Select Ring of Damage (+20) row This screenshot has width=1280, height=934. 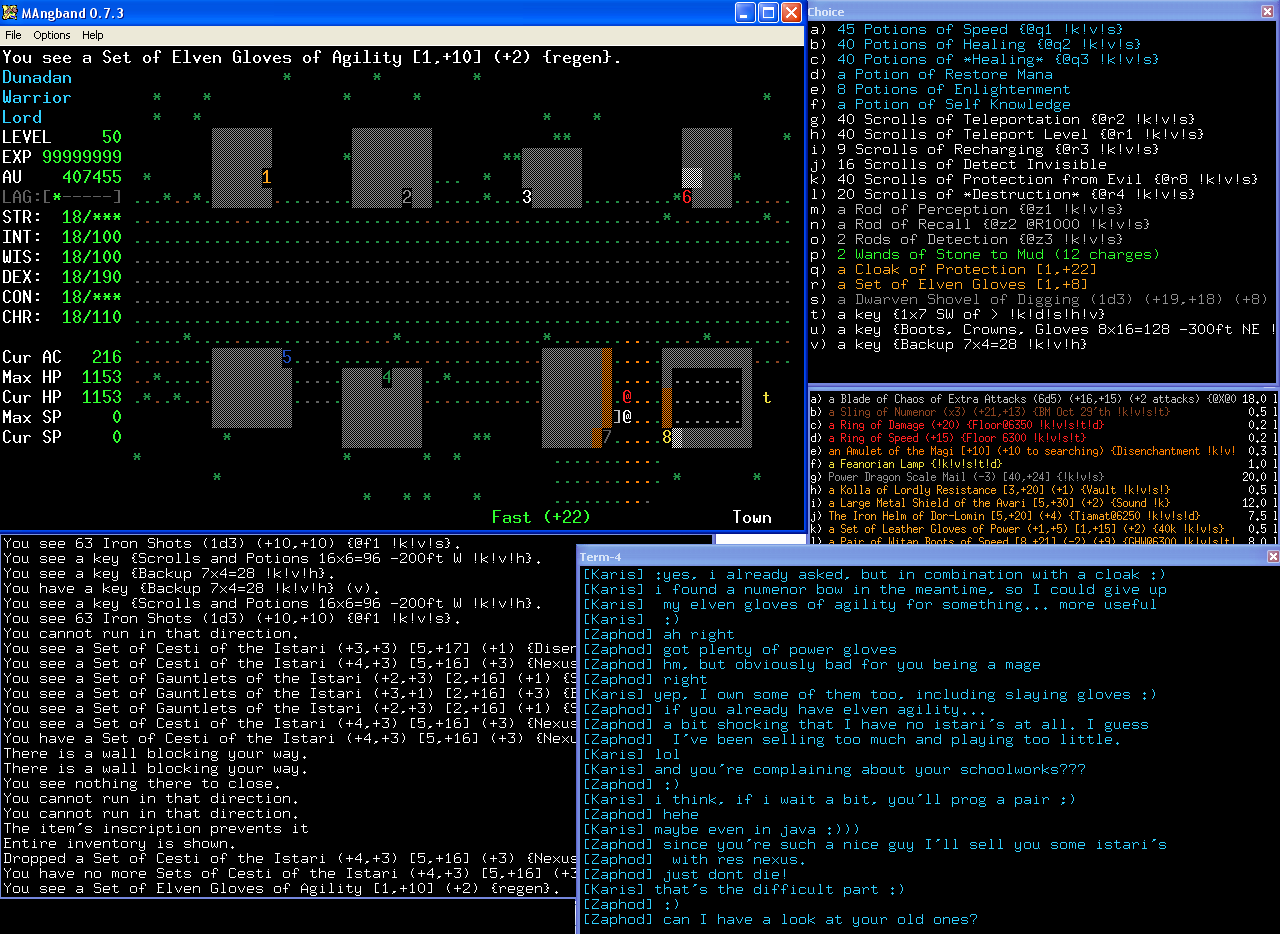[x=1042, y=424]
